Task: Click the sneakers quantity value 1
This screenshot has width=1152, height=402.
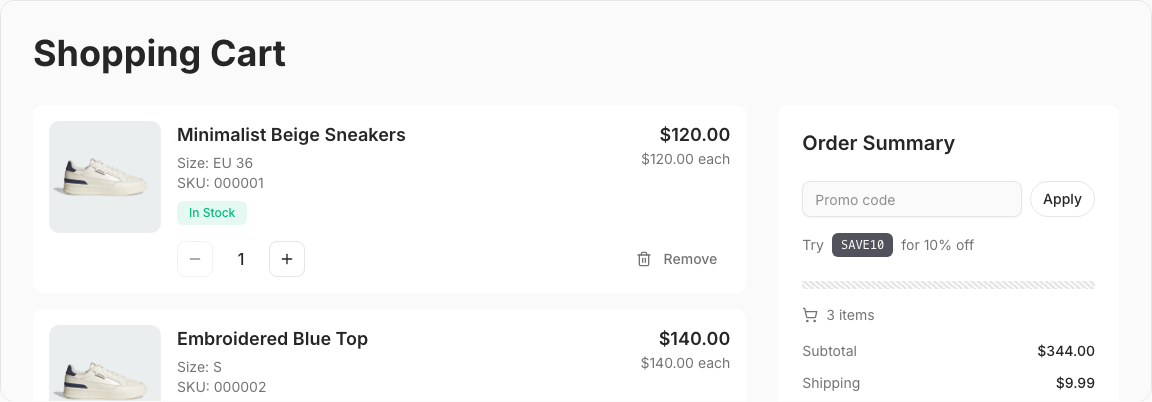Action: click(241, 259)
